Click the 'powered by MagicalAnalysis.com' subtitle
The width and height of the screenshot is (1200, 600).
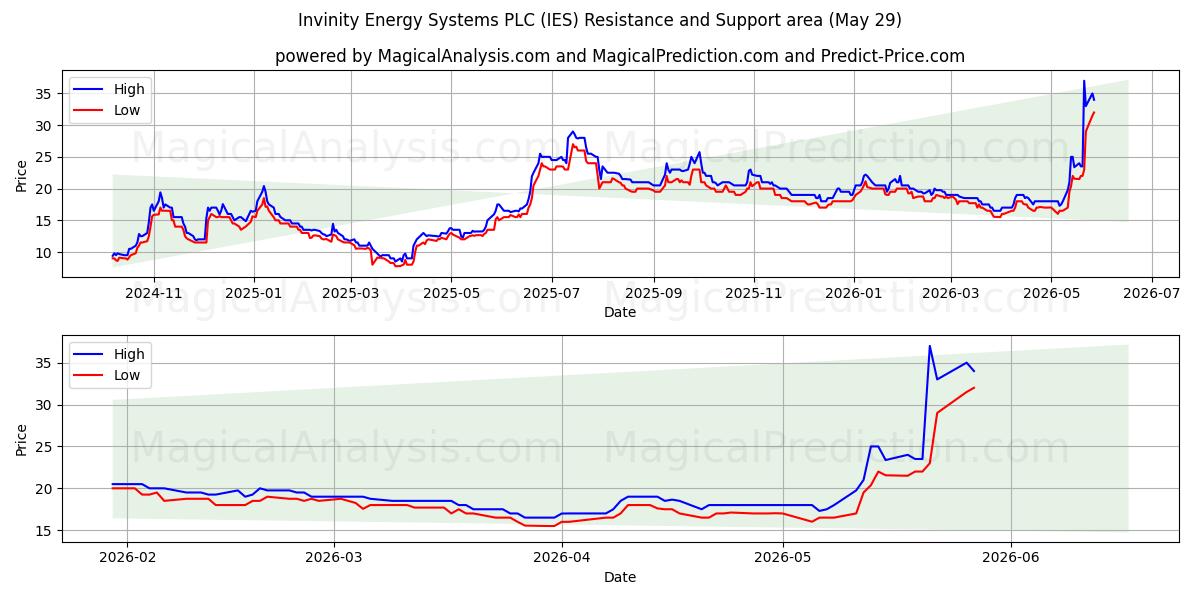click(620, 56)
